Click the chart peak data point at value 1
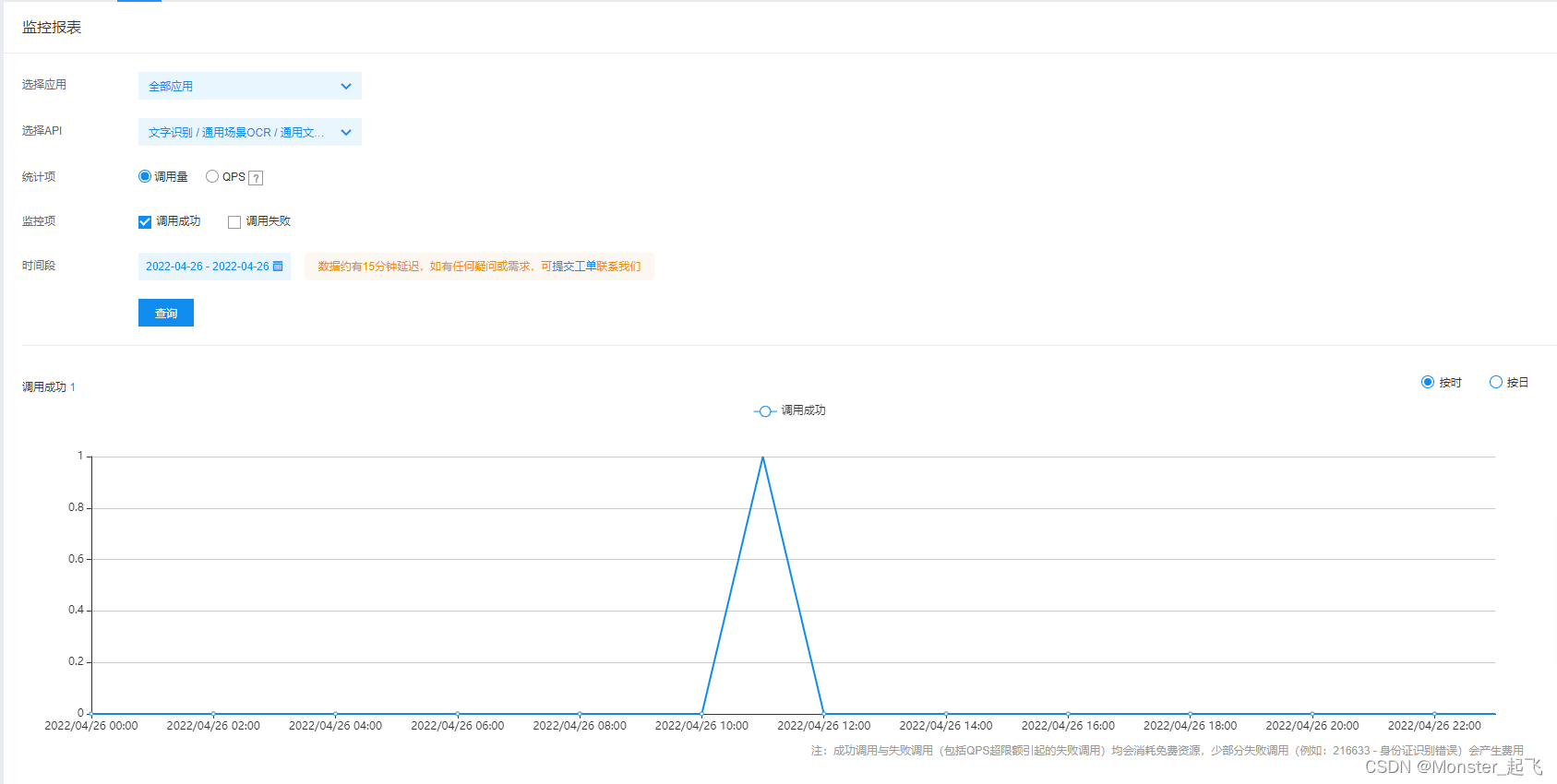This screenshot has height=784, width=1557. click(x=762, y=457)
